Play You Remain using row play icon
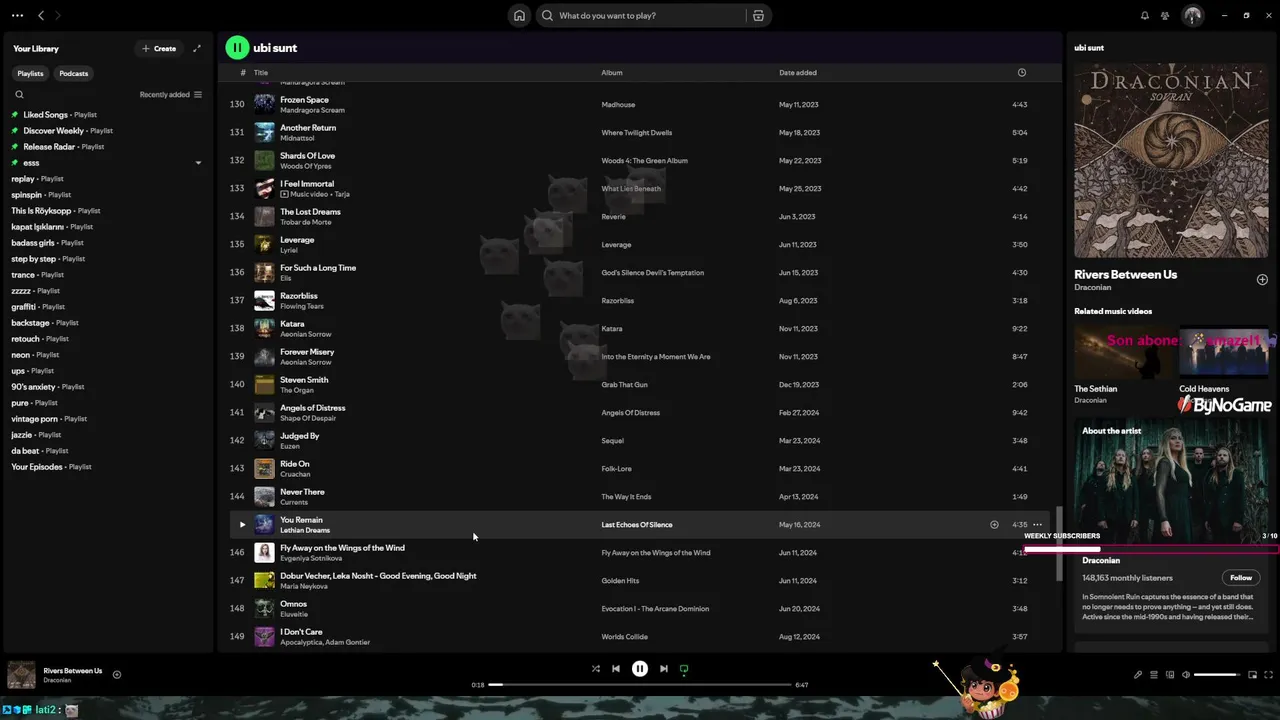This screenshot has height=720, width=1280. coord(241,524)
